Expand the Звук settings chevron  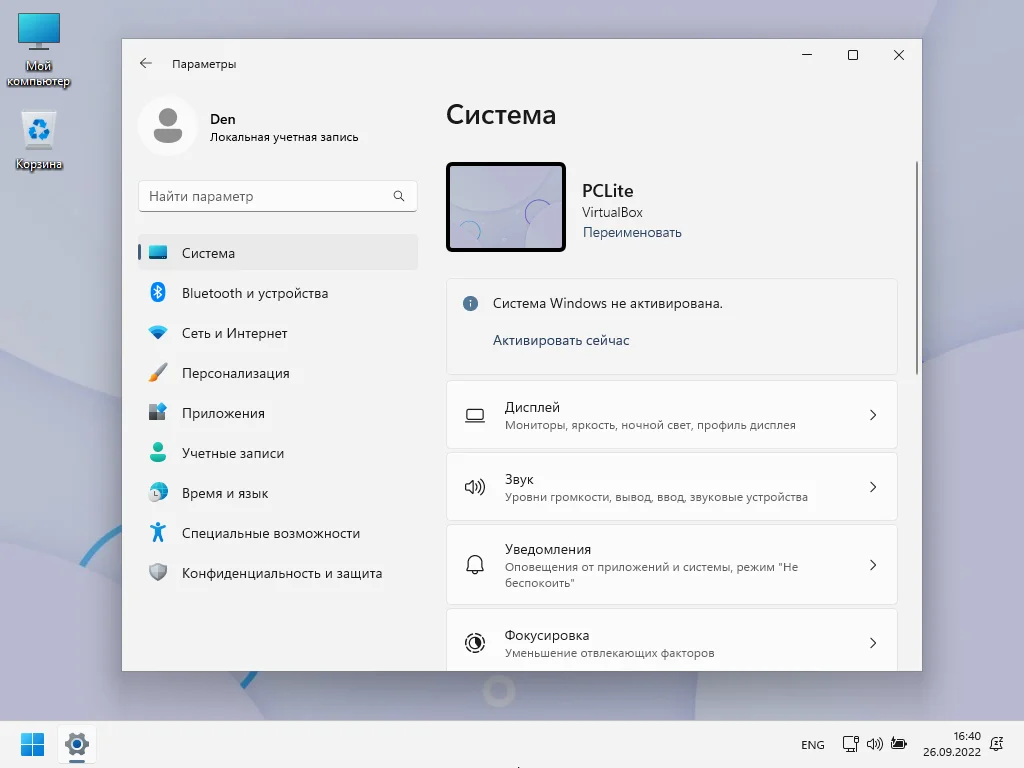(873, 487)
